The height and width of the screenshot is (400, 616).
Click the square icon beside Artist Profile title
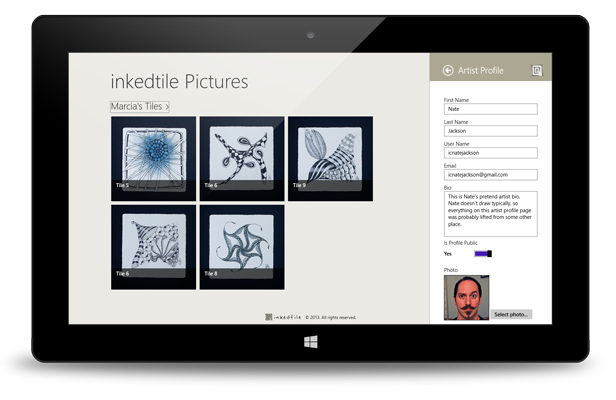(537, 70)
